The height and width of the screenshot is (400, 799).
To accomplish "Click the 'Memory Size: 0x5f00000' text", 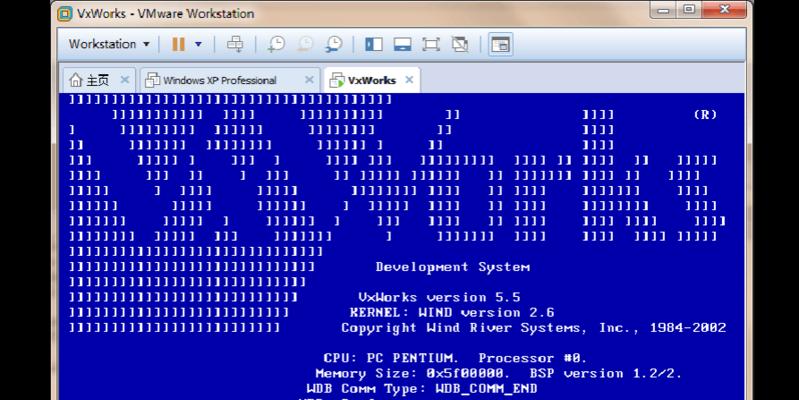I will (x=413, y=374).
